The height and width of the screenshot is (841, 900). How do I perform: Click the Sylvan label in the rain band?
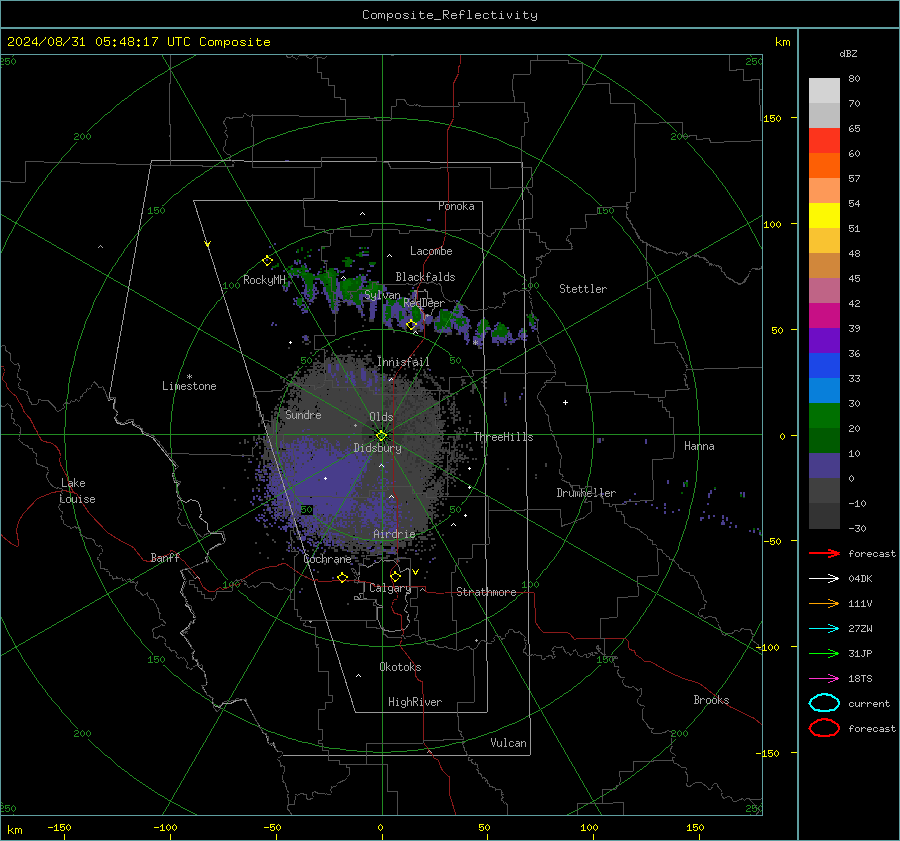coord(382,295)
